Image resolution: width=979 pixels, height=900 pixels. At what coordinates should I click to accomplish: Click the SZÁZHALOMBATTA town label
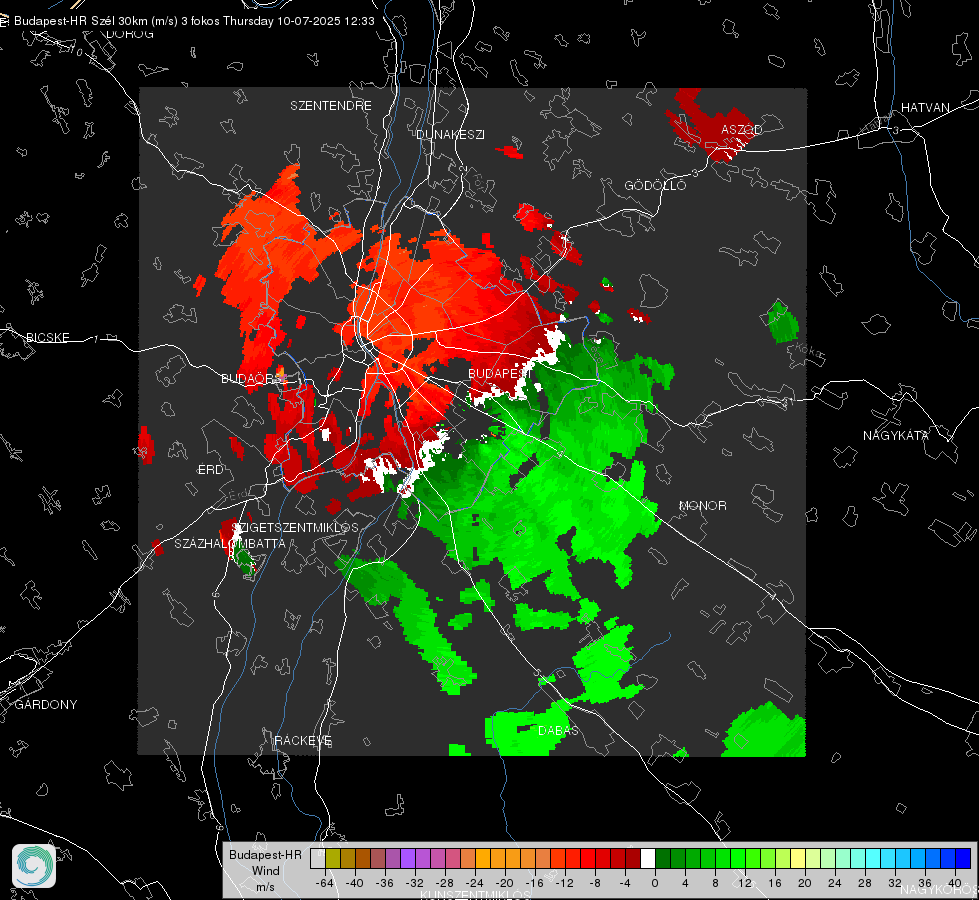point(230,543)
